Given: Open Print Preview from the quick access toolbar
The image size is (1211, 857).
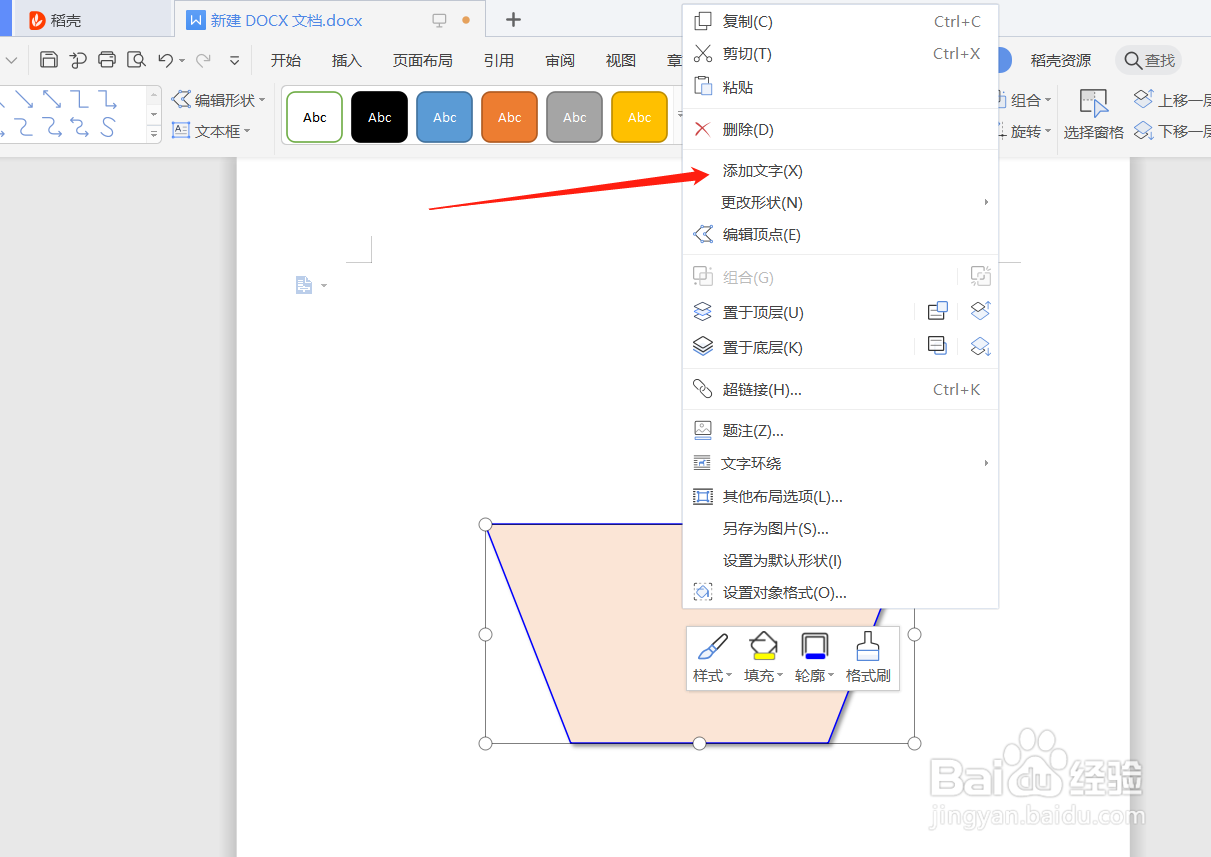Looking at the screenshot, I should (136, 59).
